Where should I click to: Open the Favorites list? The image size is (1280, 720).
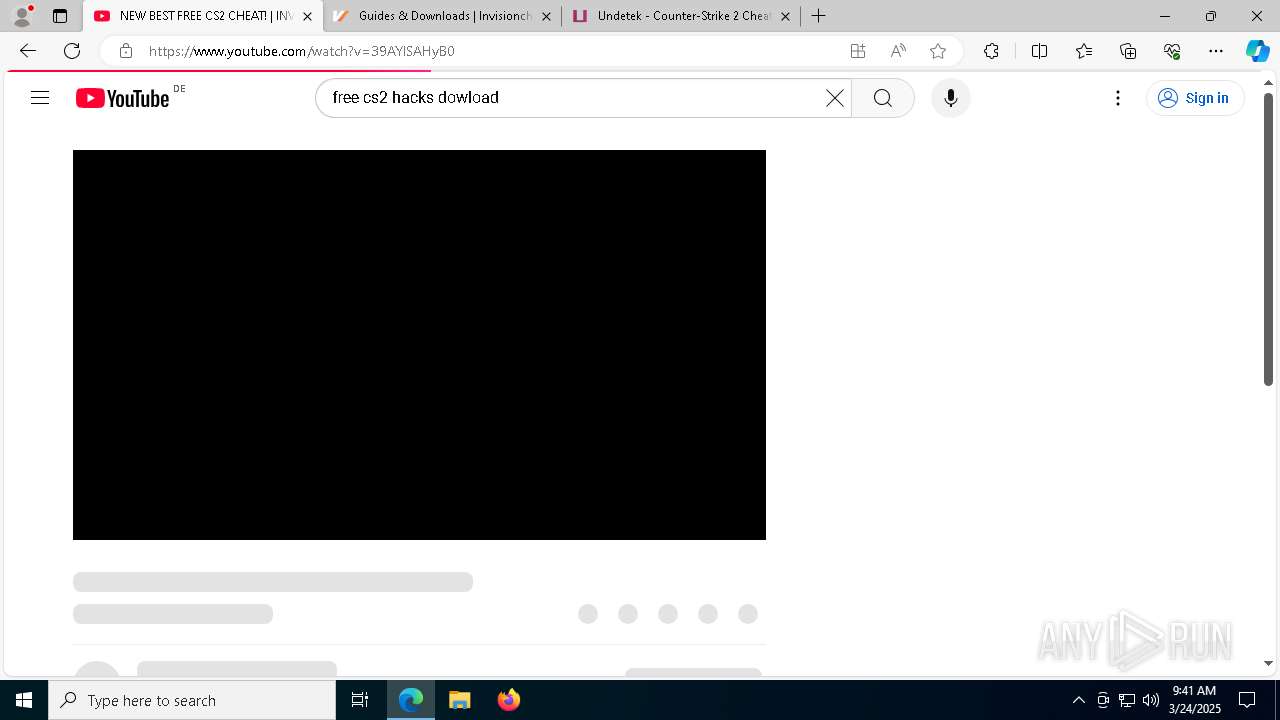[1084, 51]
